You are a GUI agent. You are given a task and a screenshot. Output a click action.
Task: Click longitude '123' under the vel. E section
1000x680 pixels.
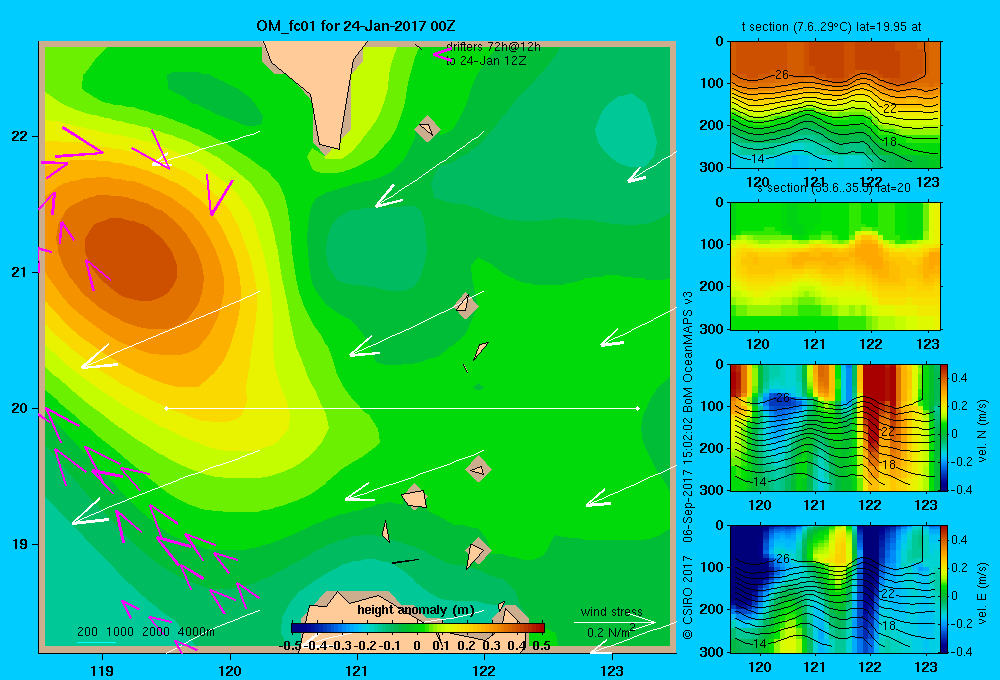[x=926, y=667]
